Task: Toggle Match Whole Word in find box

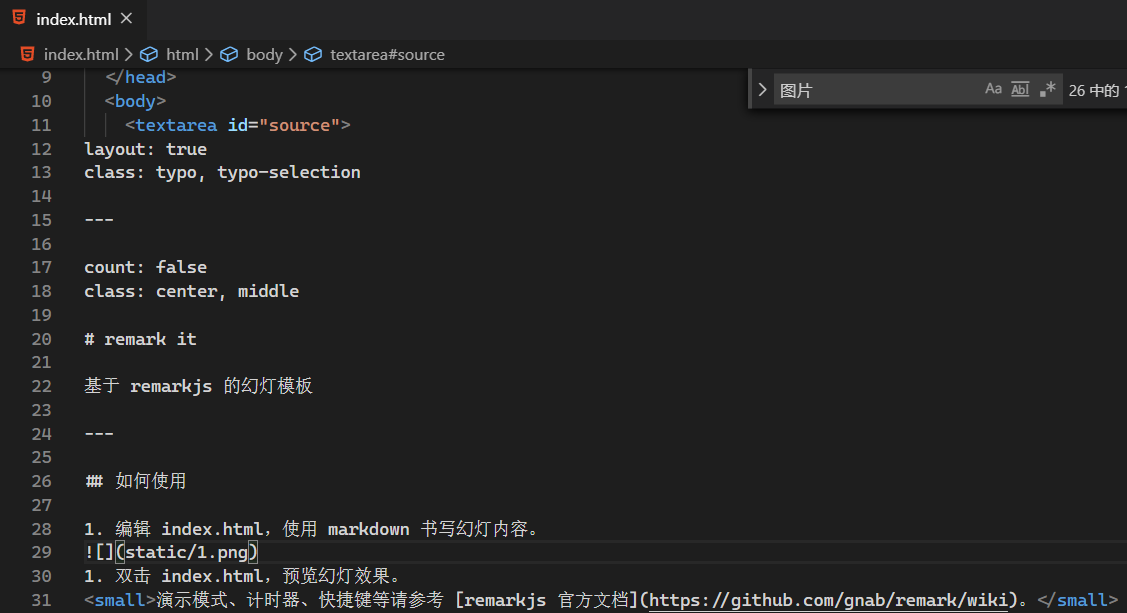Action: tap(1020, 89)
